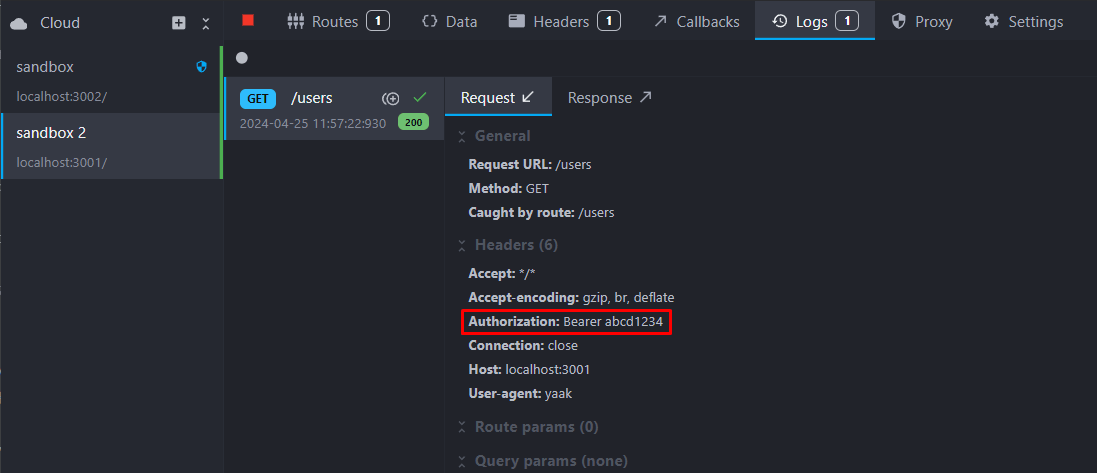This screenshot has width=1097, height=473.
Task: Open the Settings tab with gear icon
Action: [x=1023, y=21]
